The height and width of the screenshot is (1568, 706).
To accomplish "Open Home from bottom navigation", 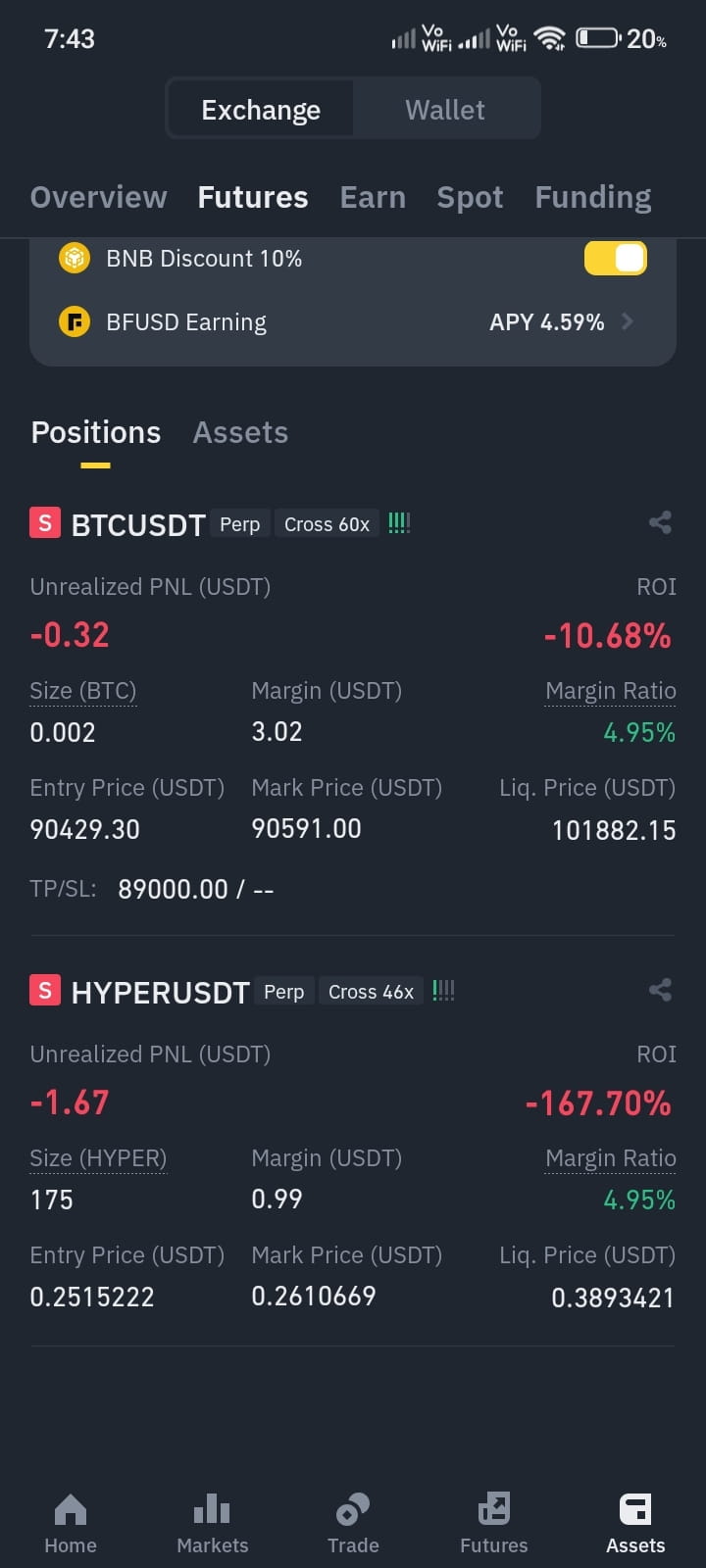I will click(x=71, y=1524).
